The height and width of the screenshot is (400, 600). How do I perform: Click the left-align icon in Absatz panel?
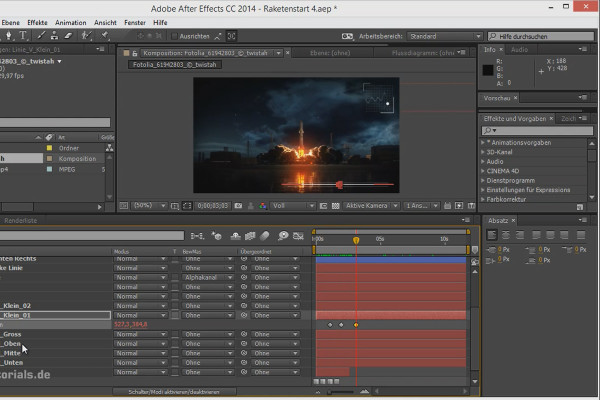490,234
